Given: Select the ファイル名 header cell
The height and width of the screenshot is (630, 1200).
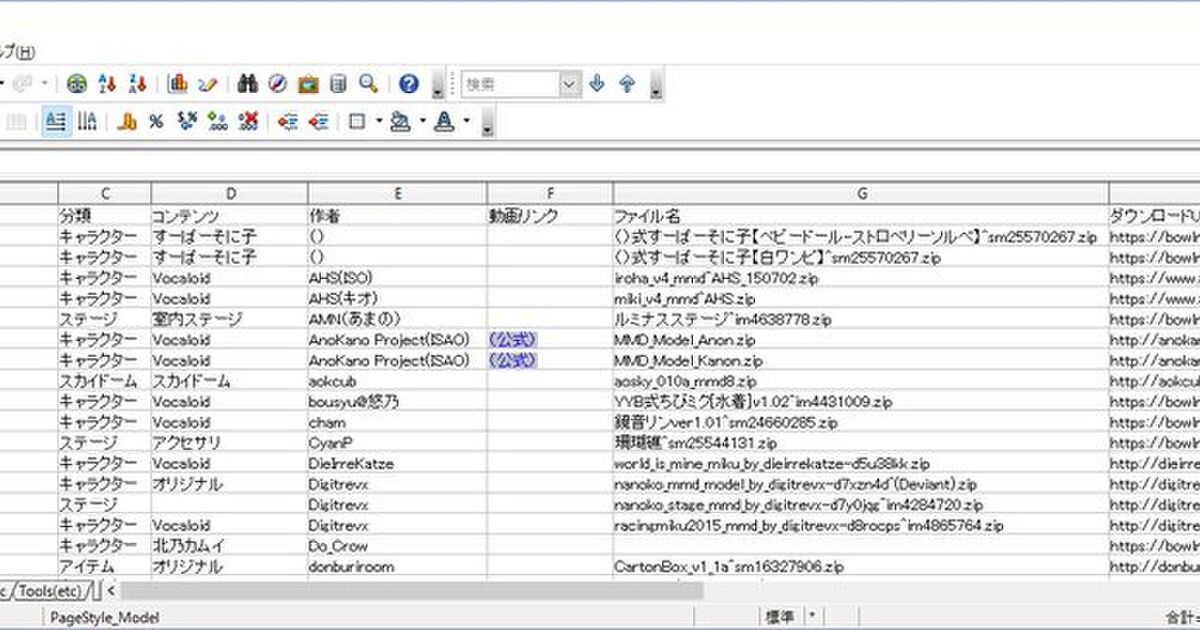Looking at the screenshot, I should (860, 215).
